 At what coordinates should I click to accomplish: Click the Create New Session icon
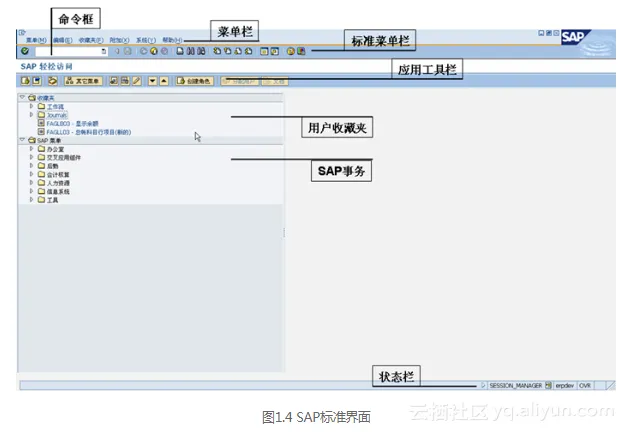click(x=264, y=51)
